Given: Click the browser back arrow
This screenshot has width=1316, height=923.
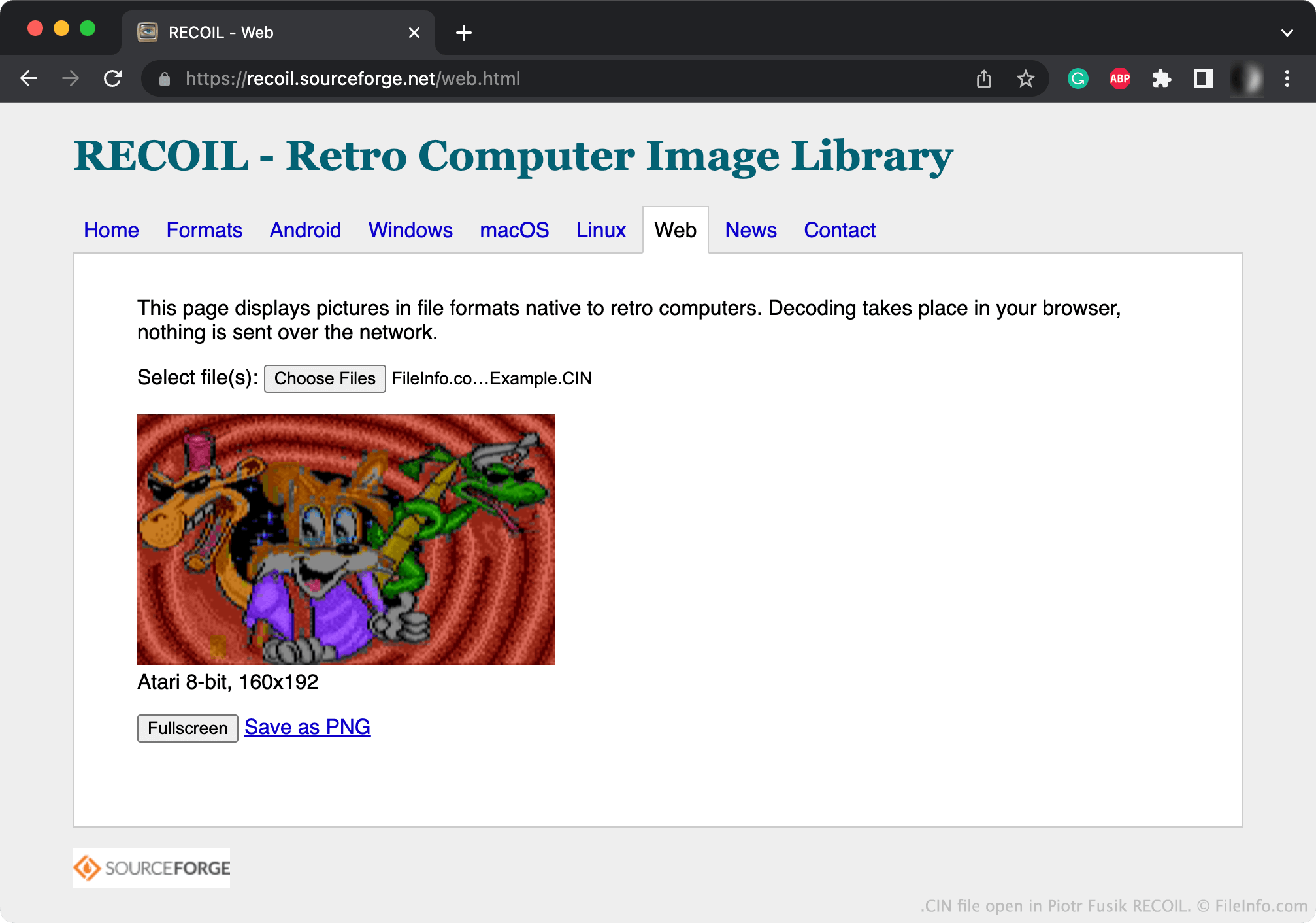Looking at the screenshot, I should click(29, 79).
